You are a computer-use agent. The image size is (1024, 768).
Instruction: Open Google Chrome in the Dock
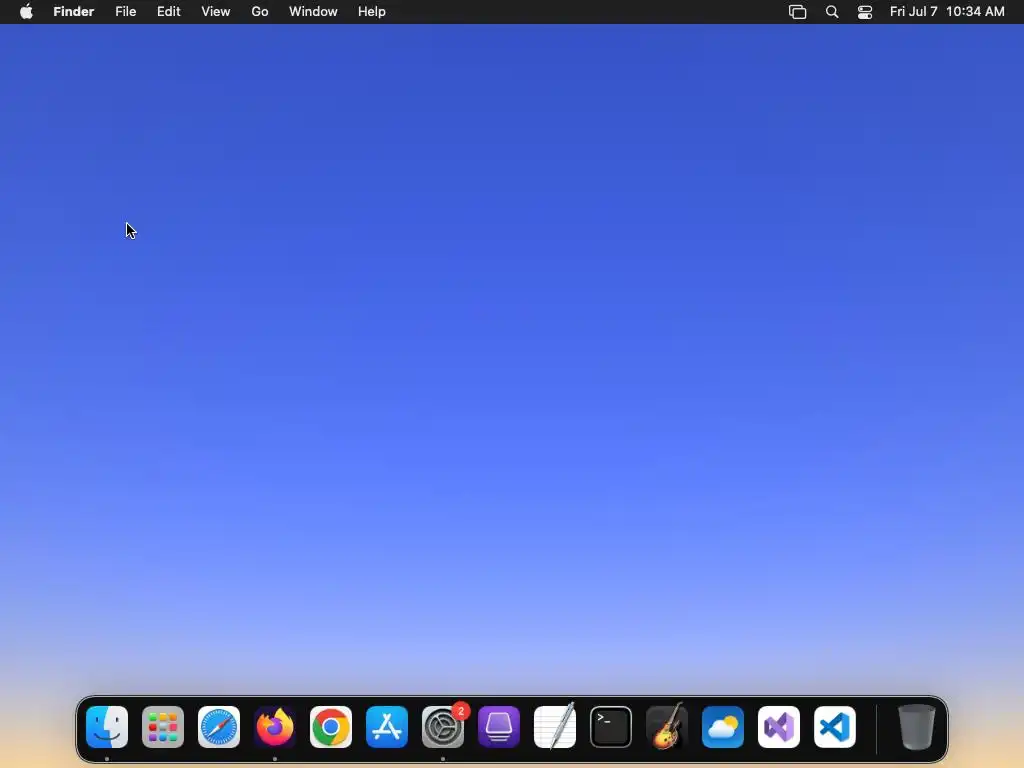pyautogui.click(x=331, y=727)
